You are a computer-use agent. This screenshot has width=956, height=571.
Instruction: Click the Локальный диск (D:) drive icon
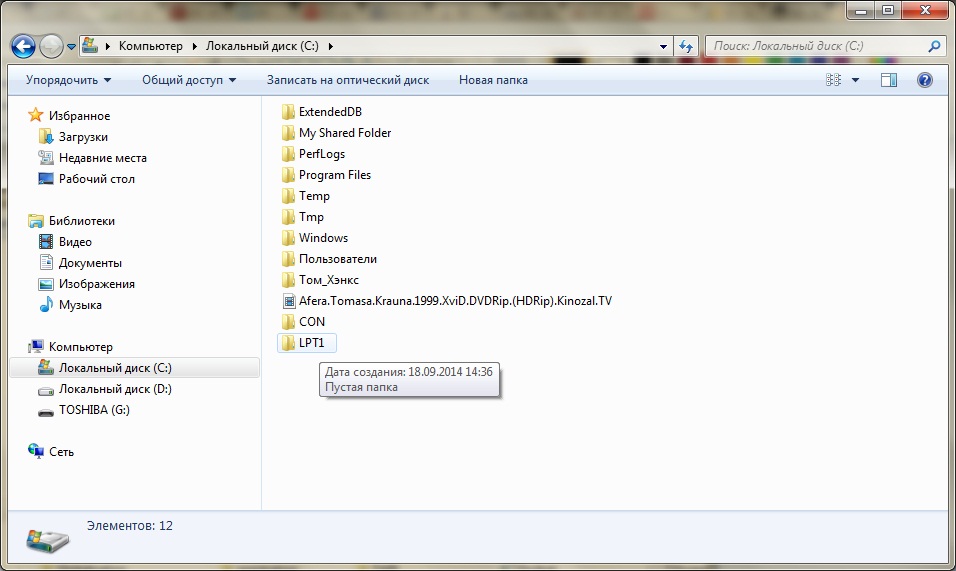point(46,390)
